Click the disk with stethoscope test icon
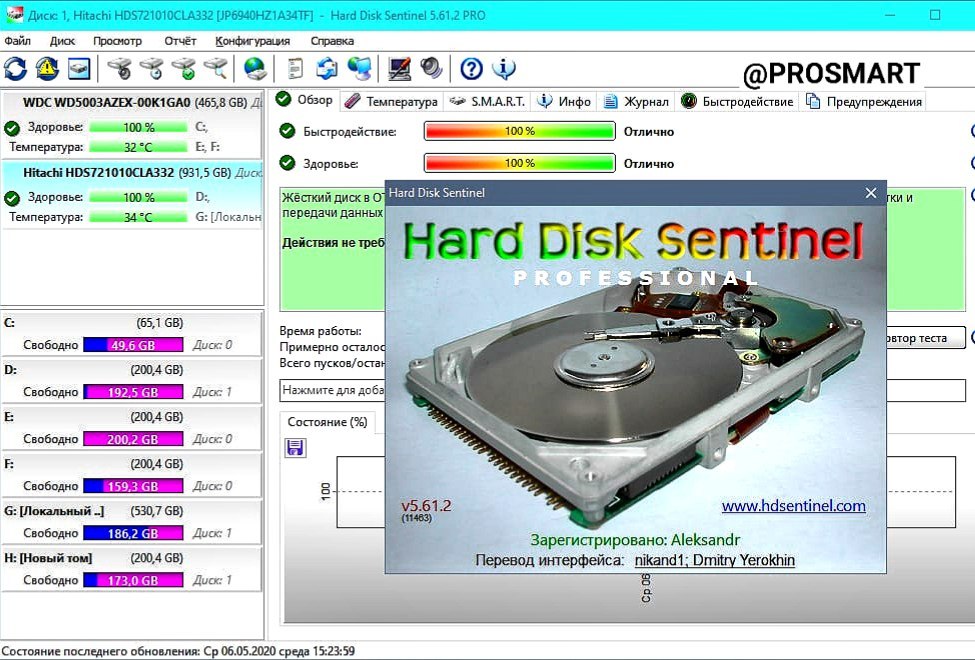The width and height of the screenshot is (975, 660). (x=119, y=68)
